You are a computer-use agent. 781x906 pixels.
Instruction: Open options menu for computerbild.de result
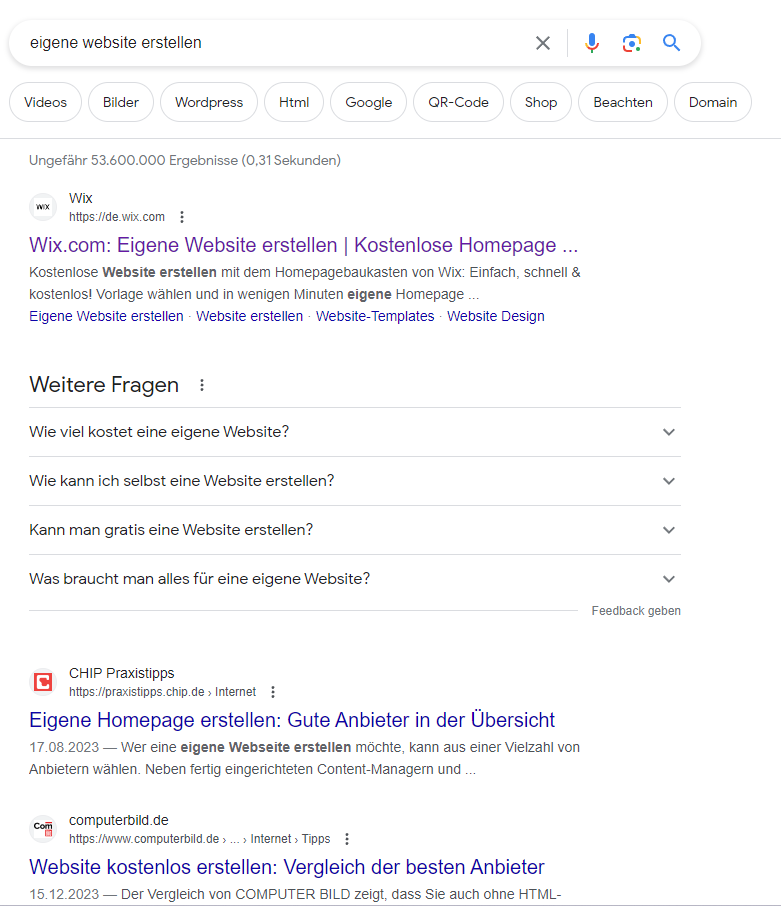coord(347,838)
